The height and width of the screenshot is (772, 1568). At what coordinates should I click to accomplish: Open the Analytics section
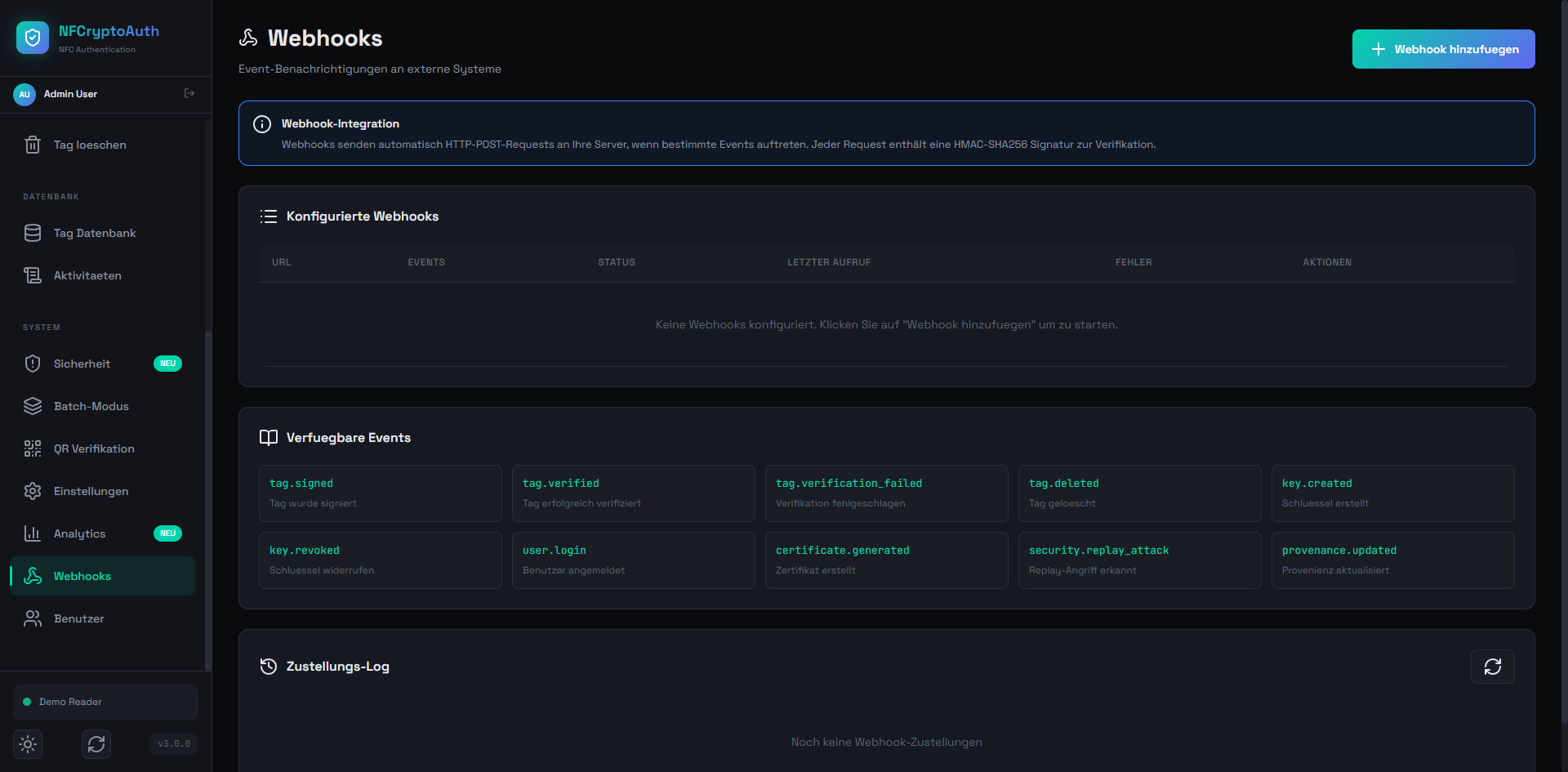[80, 533]
